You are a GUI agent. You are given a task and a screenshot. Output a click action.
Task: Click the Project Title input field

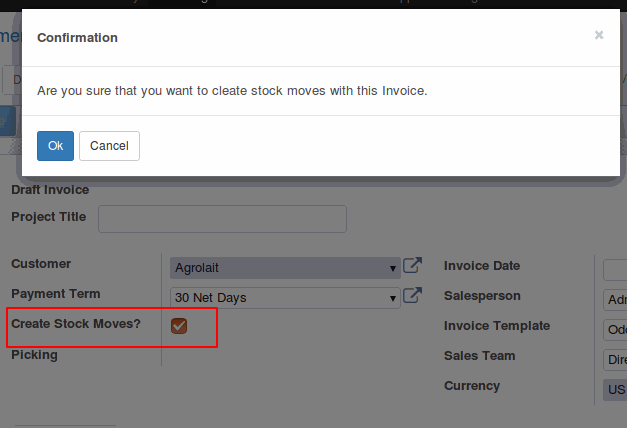tap(222, 219)
